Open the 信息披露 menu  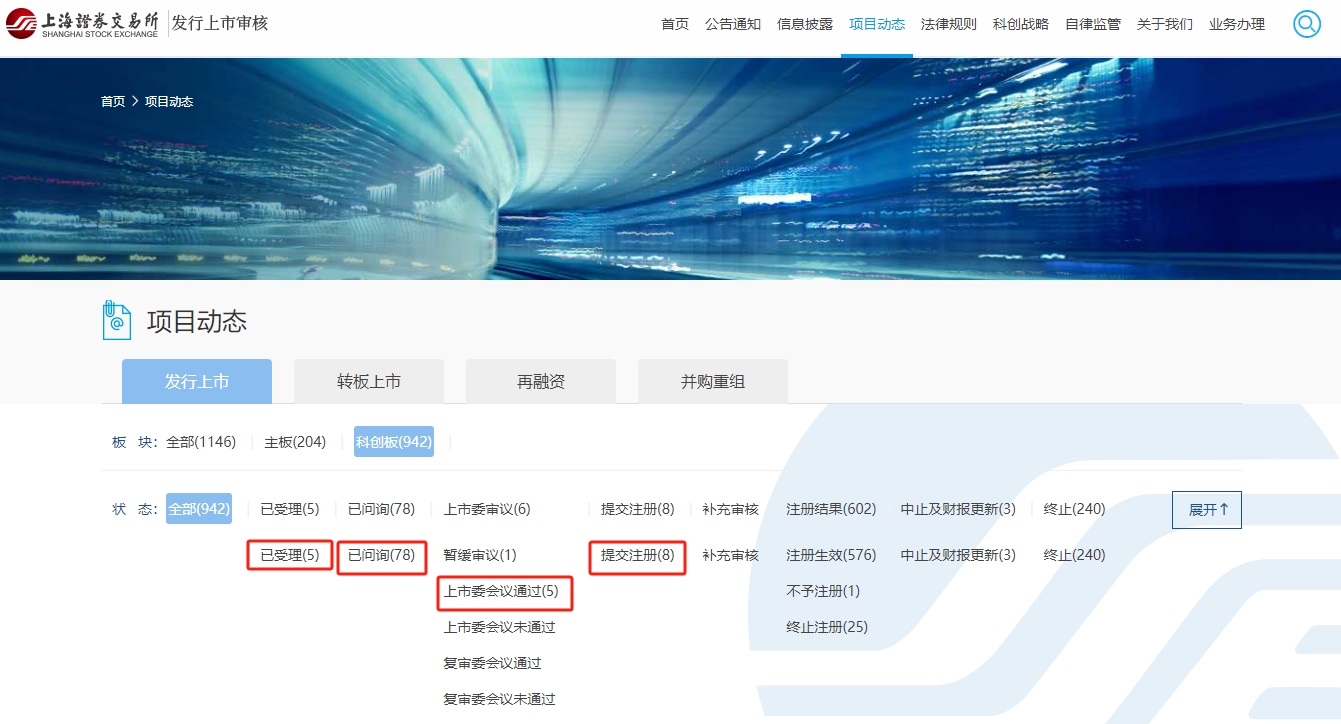pos(805,24)
